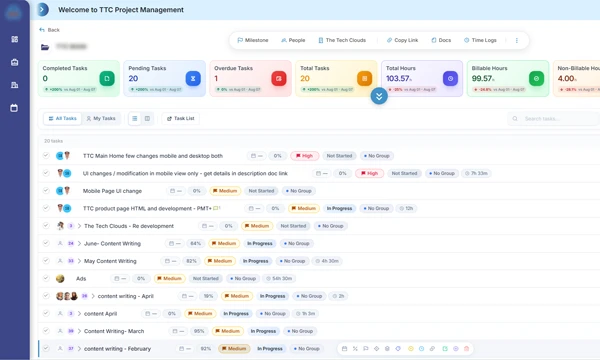Image resolution: width=600 pixels, height=360 pixels.
Task: Click In Progress status on June- Content Writing
Action: point(259,243)
